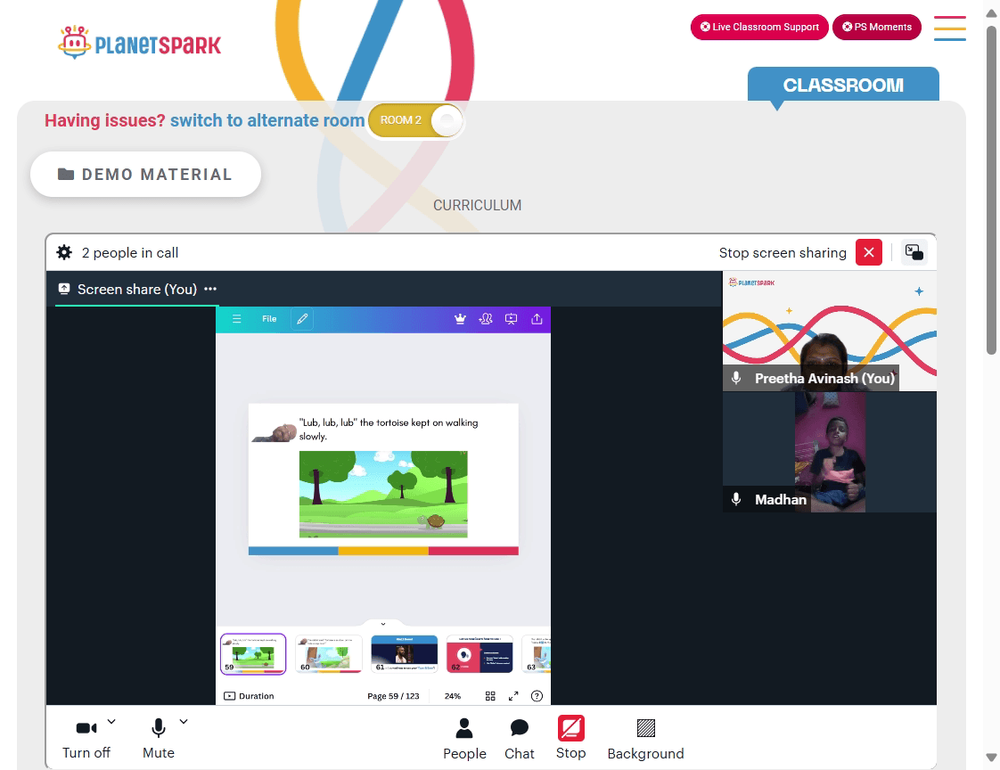The height and width of the screenshot is (770, 1000).
Task: Click the CURRICULUM label
Action: pyautogui.click(x=477, y=205)
